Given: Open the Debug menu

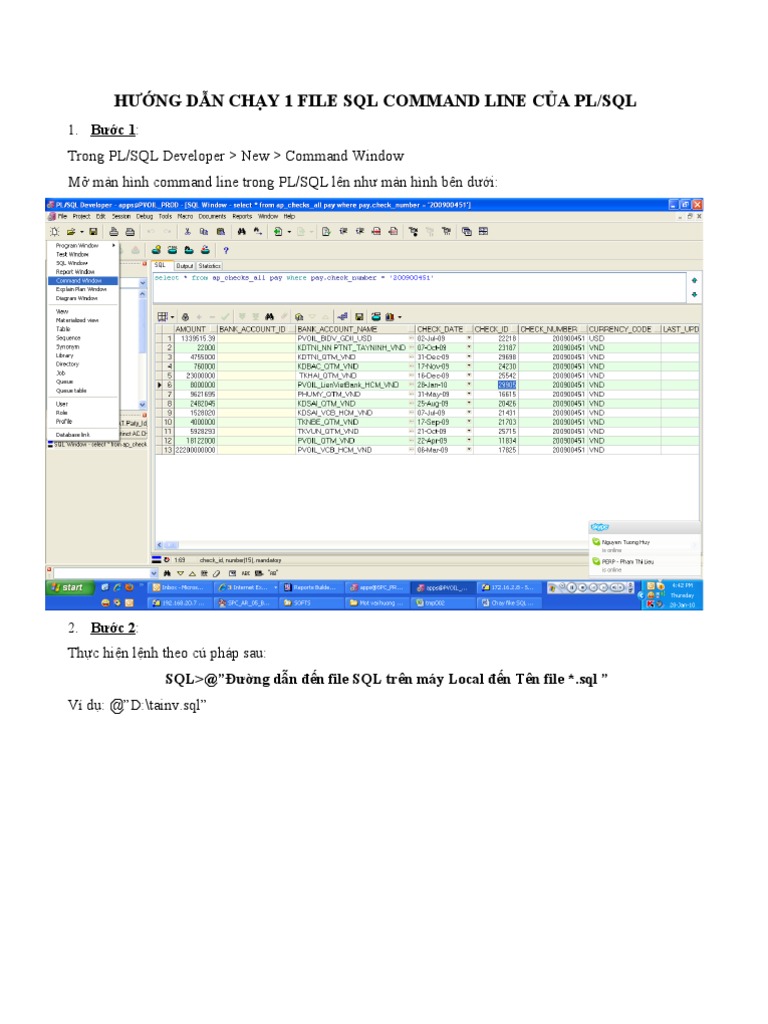Looking at the screenshot, I should (x=144, y=216).
